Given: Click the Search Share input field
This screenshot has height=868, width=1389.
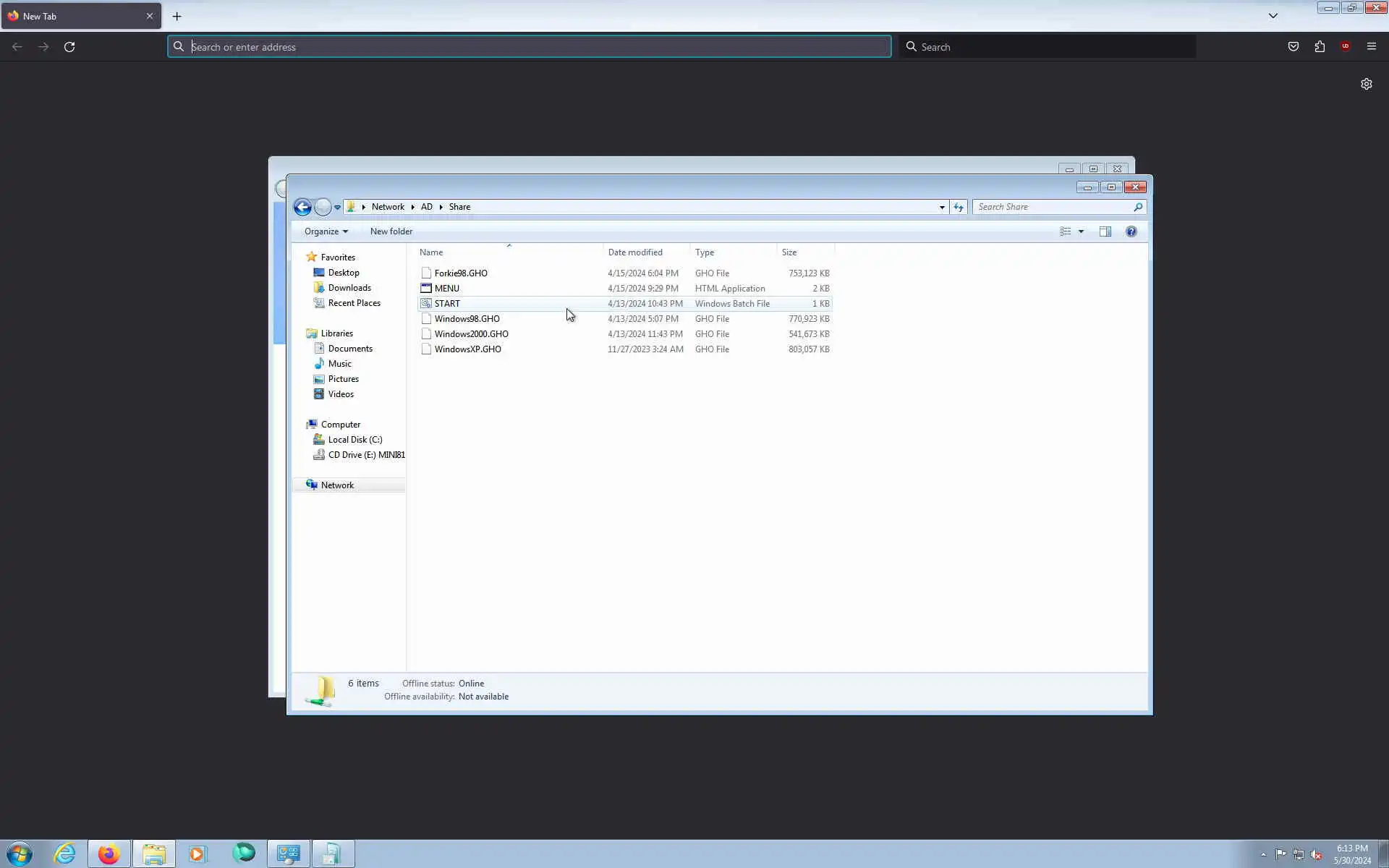Looking at the screenshot, I should tap(1053, 207).
